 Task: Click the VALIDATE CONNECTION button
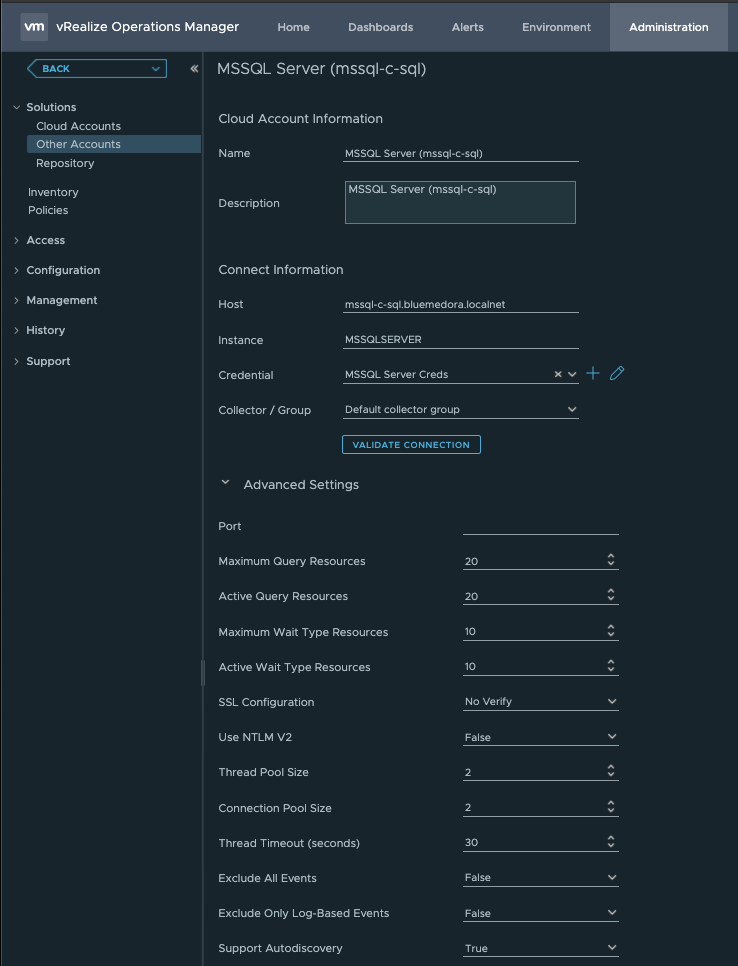point(411,444)
